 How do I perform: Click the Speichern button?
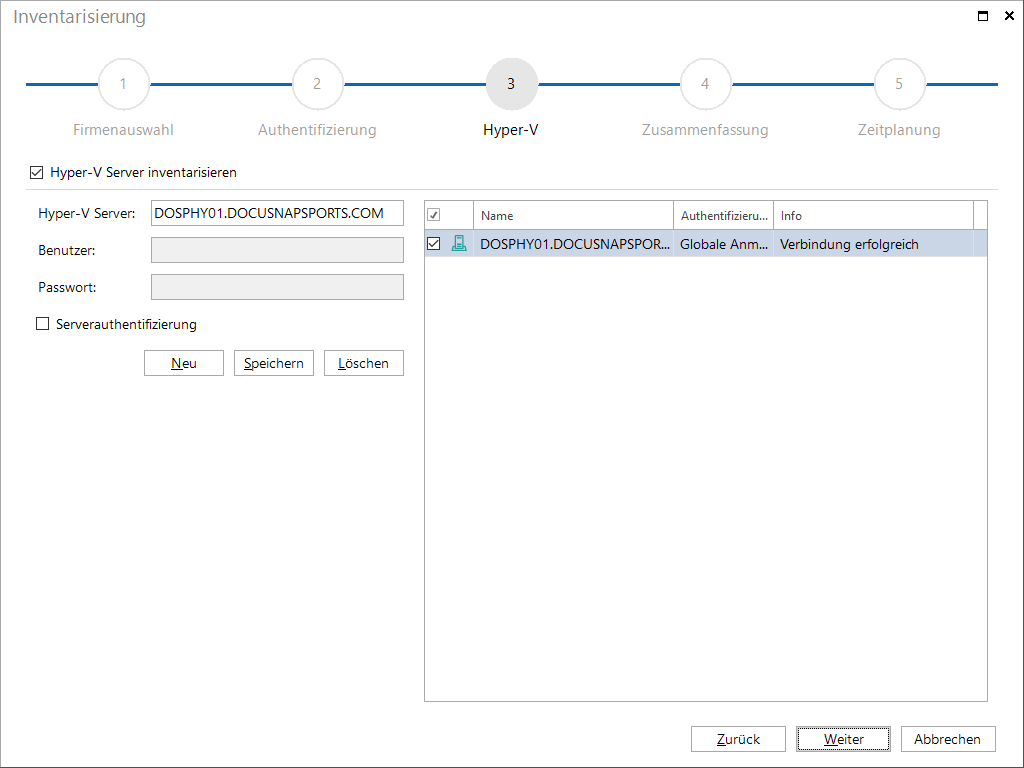(274, 363)
